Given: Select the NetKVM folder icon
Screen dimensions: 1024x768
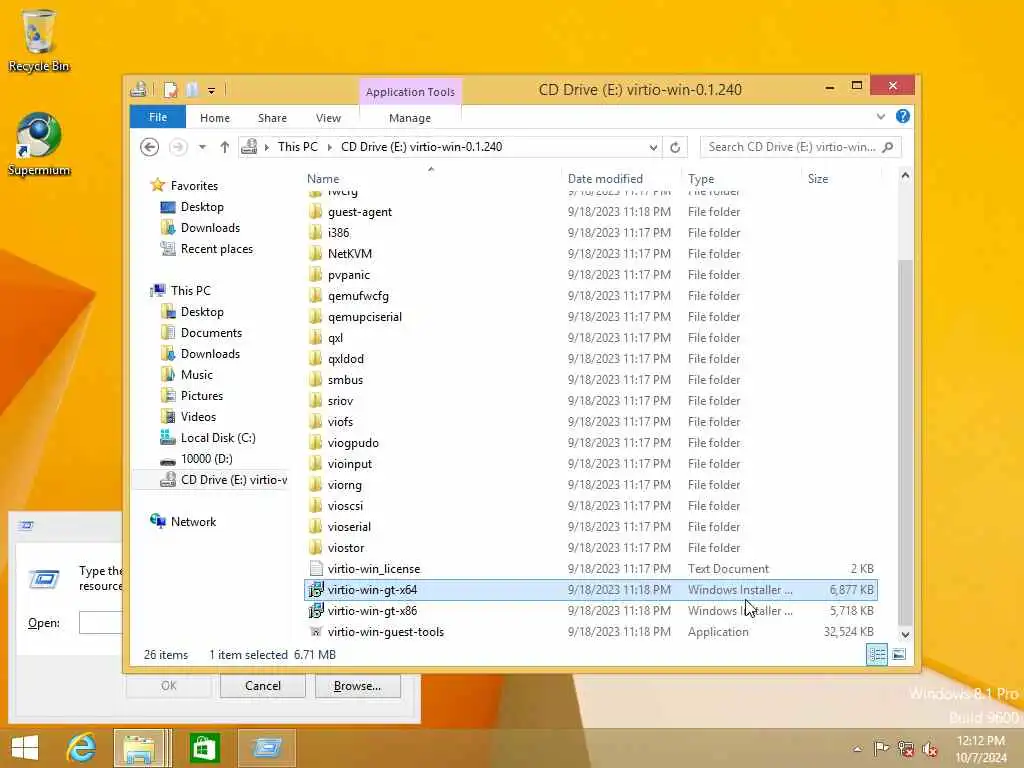Looking at the screenshot, I should 315,253.
